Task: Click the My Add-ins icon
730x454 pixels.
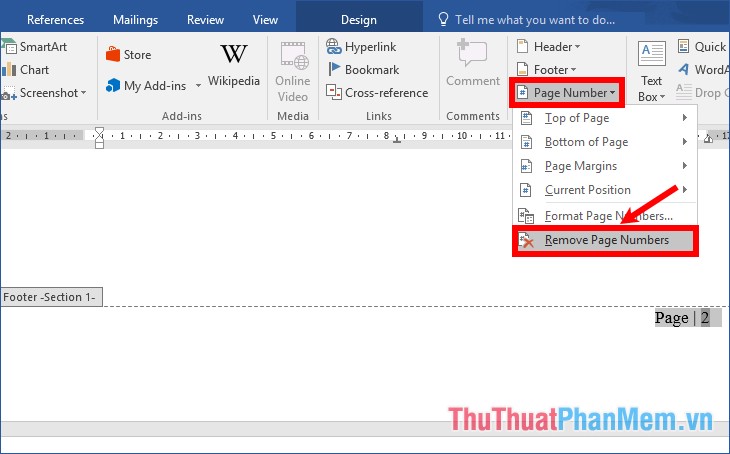Action: pos(113,85)
